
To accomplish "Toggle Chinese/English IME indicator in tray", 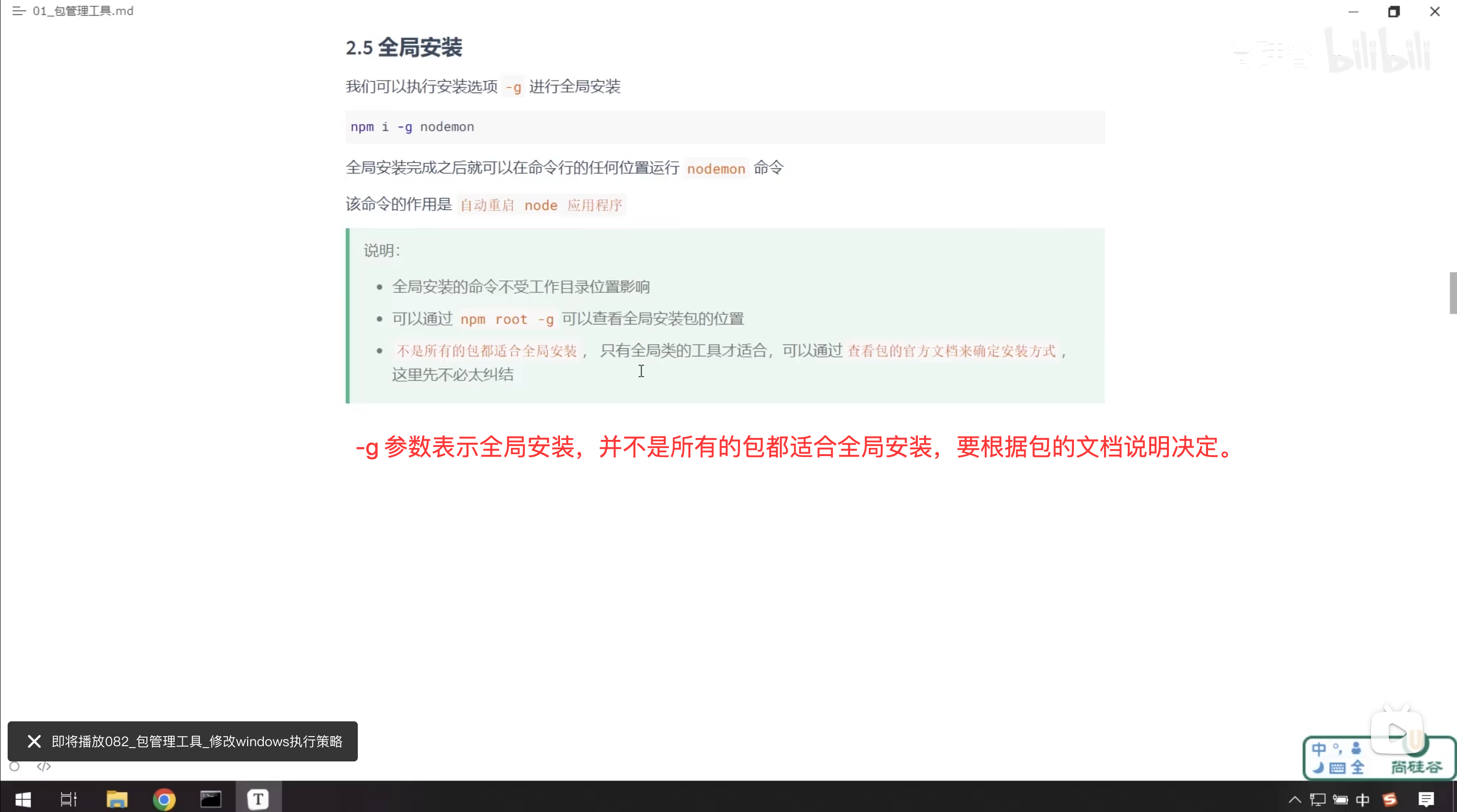I will (x=1363, y=799).
